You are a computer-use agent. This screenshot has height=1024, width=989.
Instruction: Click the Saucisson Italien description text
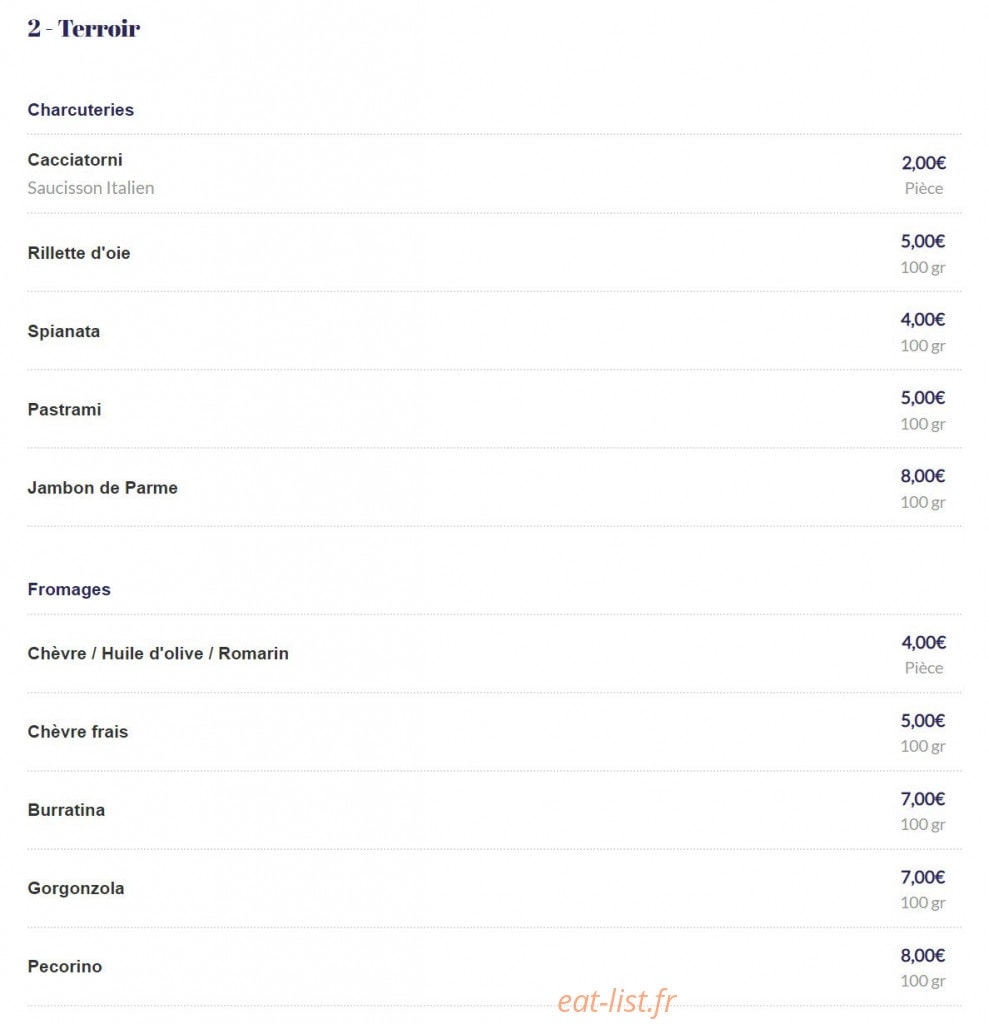91,188
